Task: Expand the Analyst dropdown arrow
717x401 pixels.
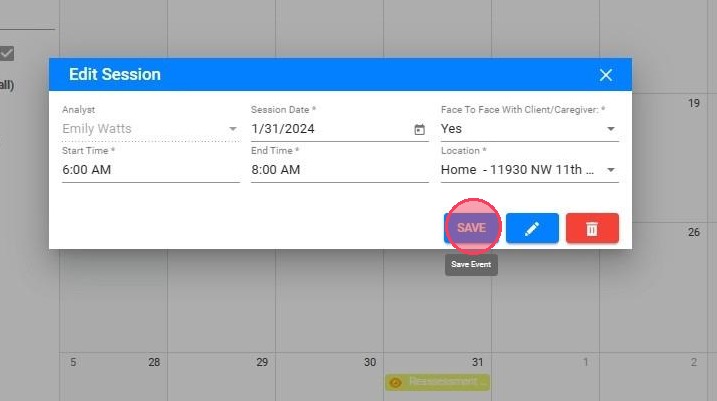Action: (x=232, y=129)
